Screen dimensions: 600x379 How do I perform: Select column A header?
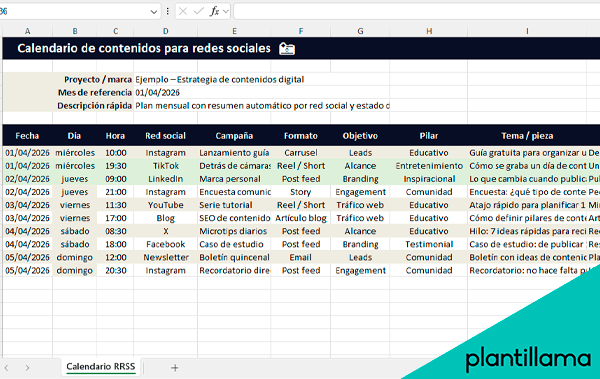coord(28,31)
